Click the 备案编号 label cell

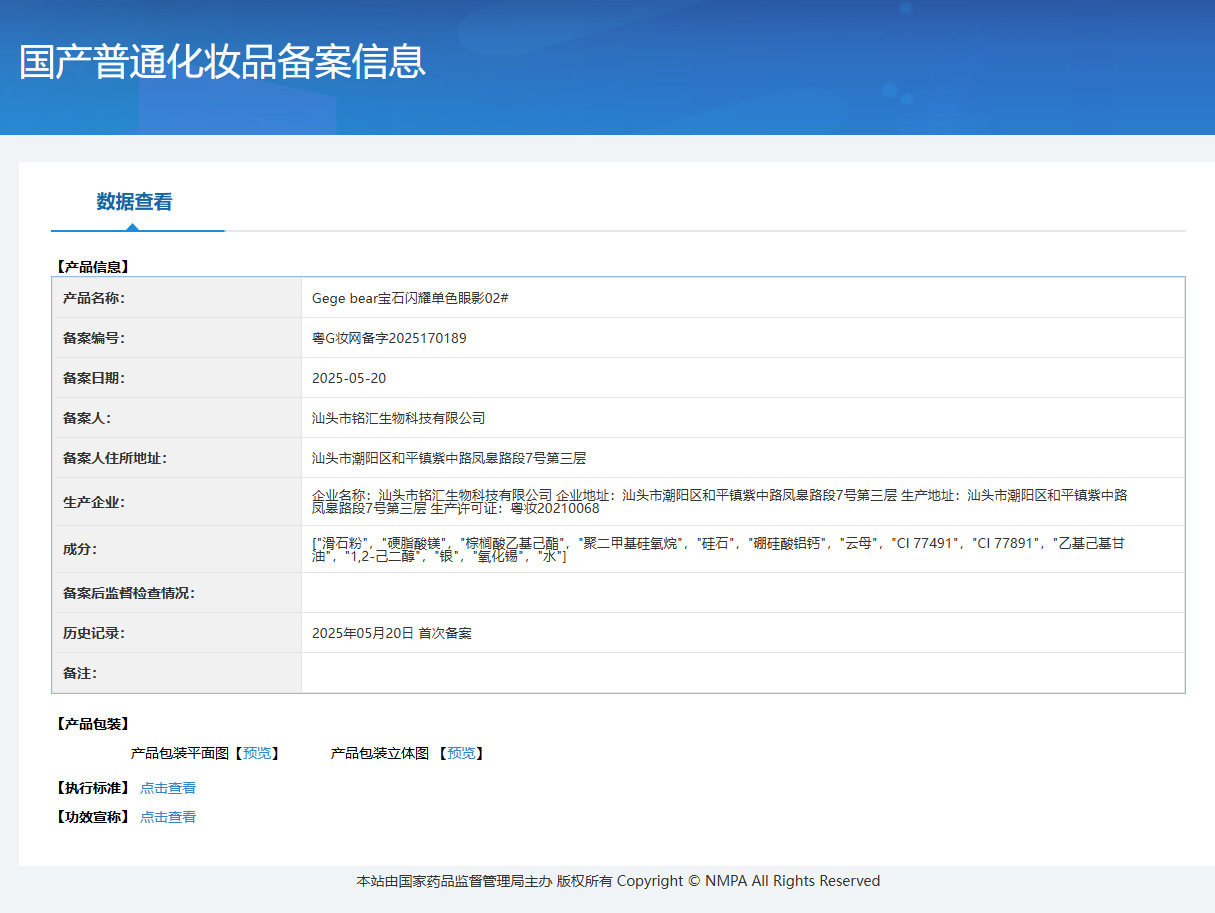coord(177,338)
